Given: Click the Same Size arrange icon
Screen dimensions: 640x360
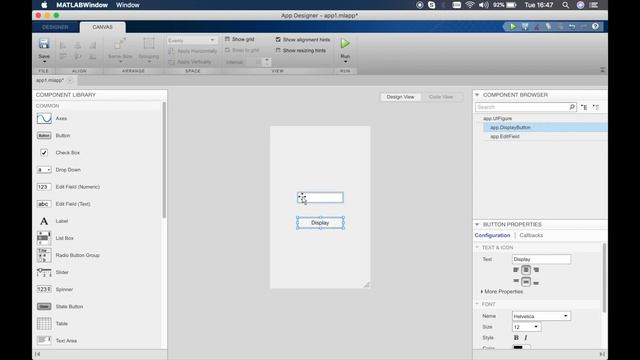Looking at the screenshot, I should point(120,44).
